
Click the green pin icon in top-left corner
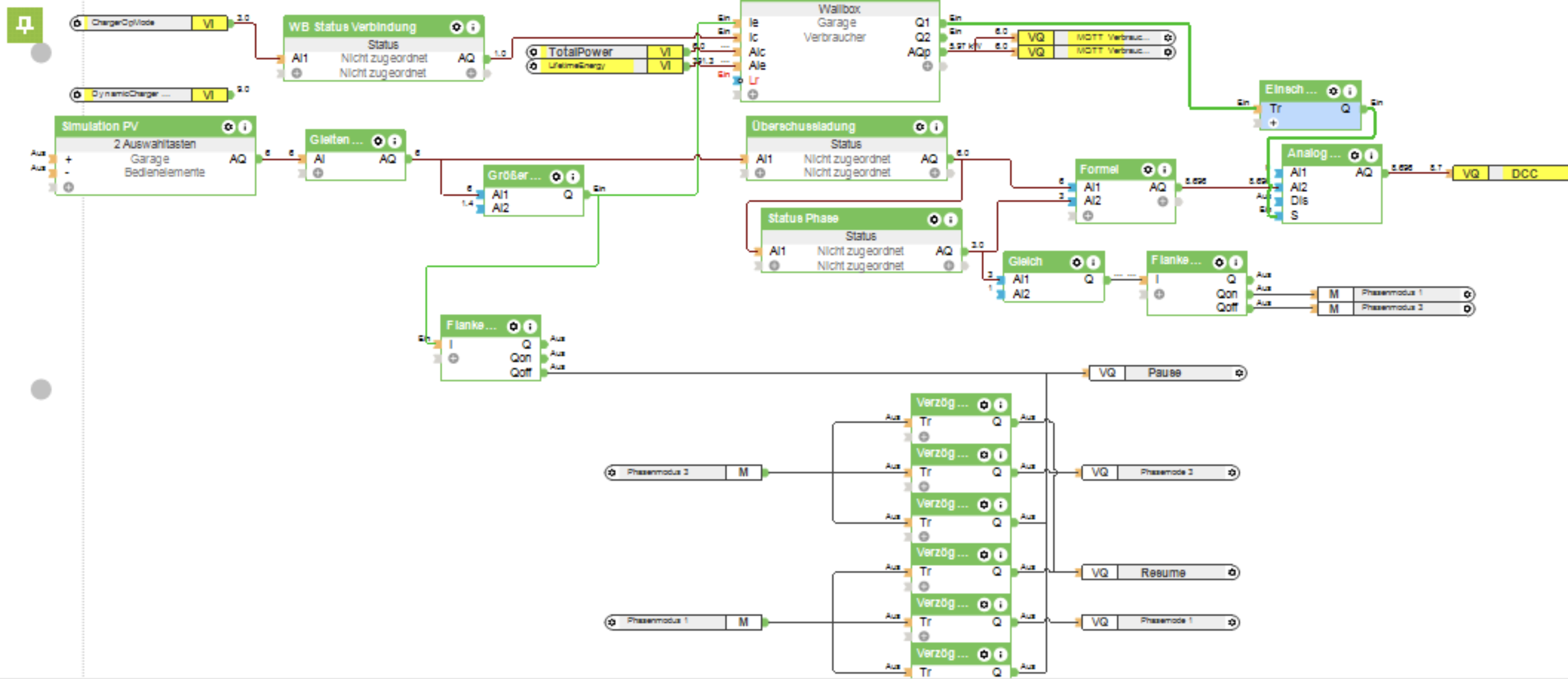click(x=24, y=25)
